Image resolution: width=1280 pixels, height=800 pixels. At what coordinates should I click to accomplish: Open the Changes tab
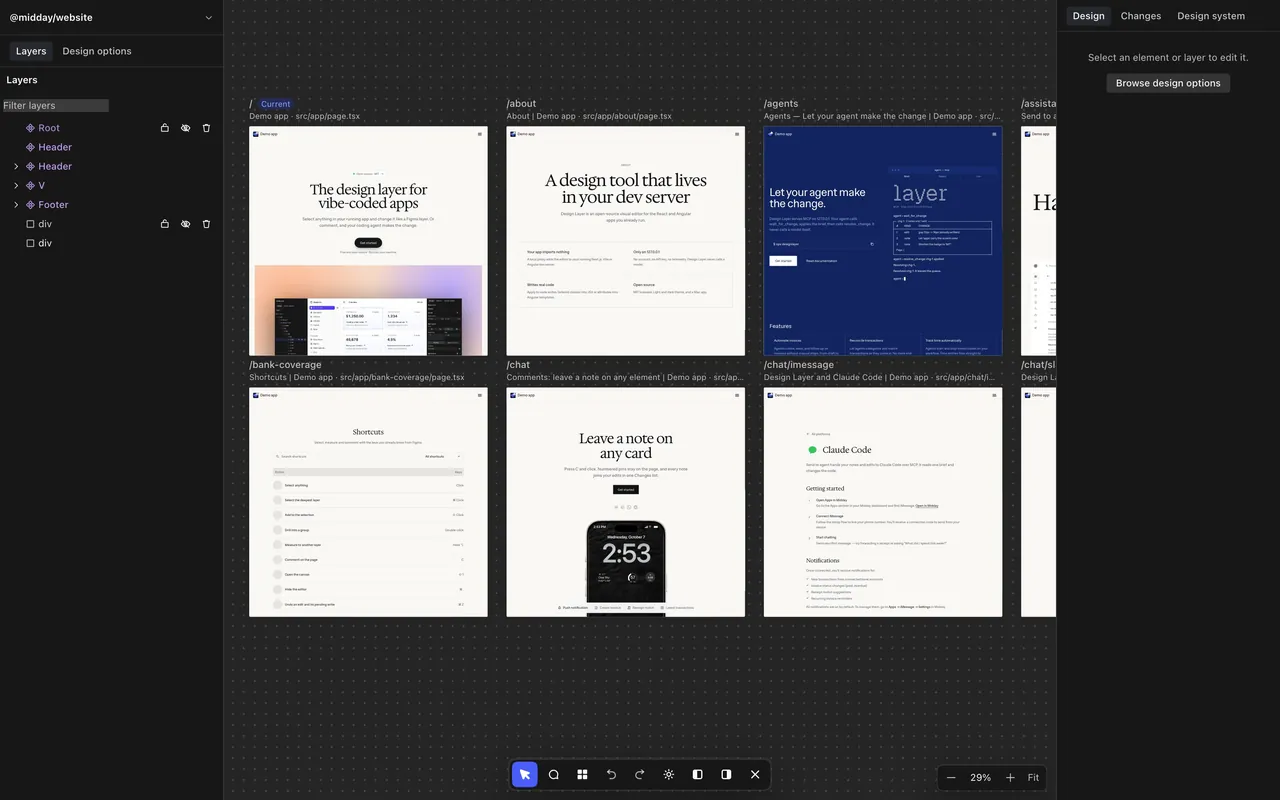[x=1141, y=16]
